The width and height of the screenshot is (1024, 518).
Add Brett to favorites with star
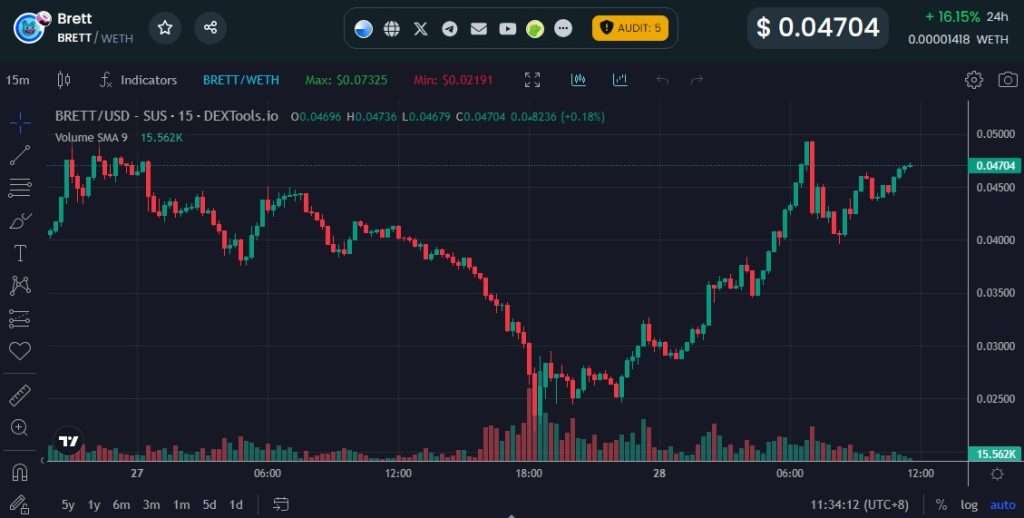point(165,28)
